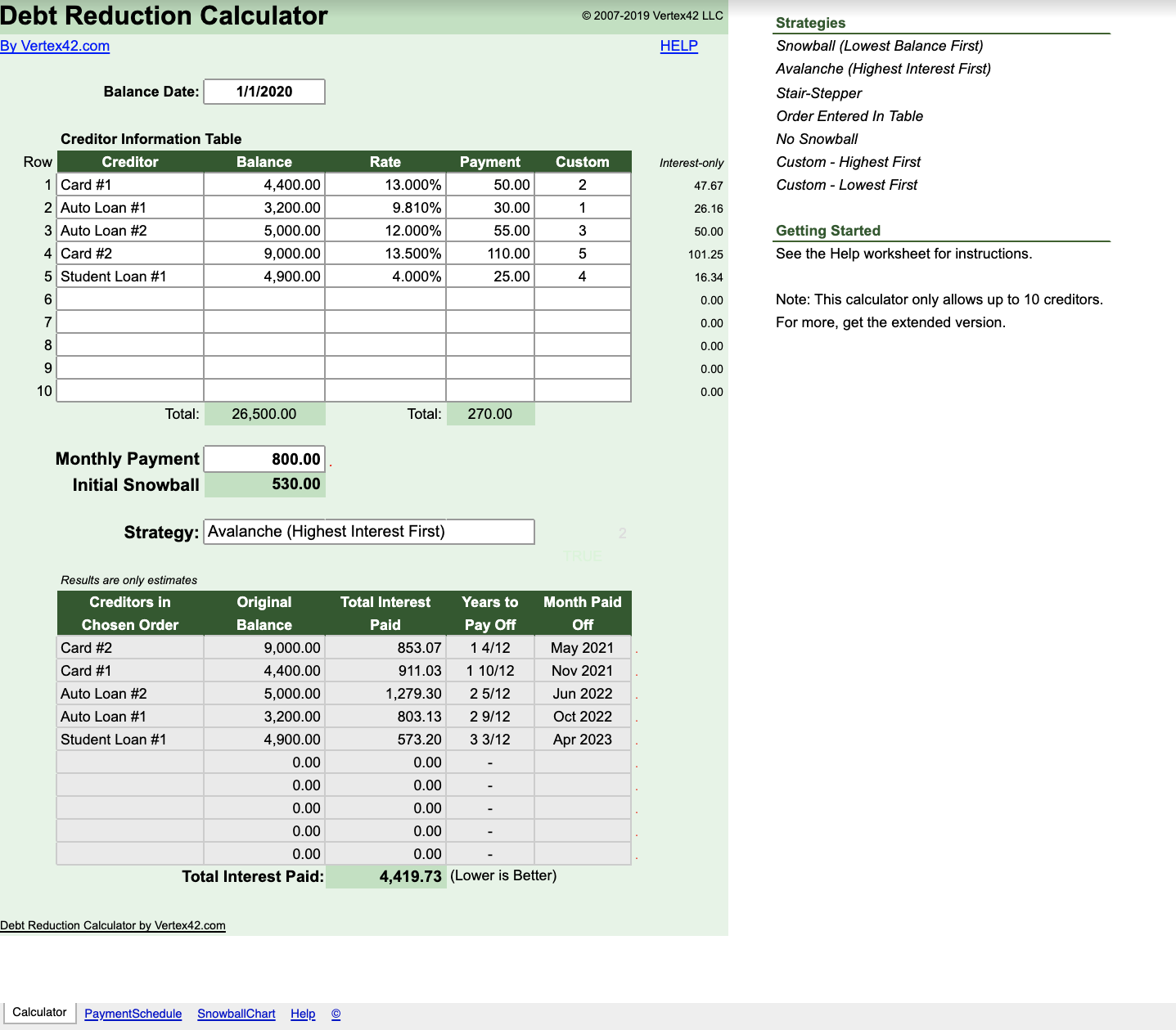Image resolution: width=1176 pixels, height=1030 pixels.
Task: Switch to the PaymentSchedule sheet tab
Action: tap(133, 1014)
